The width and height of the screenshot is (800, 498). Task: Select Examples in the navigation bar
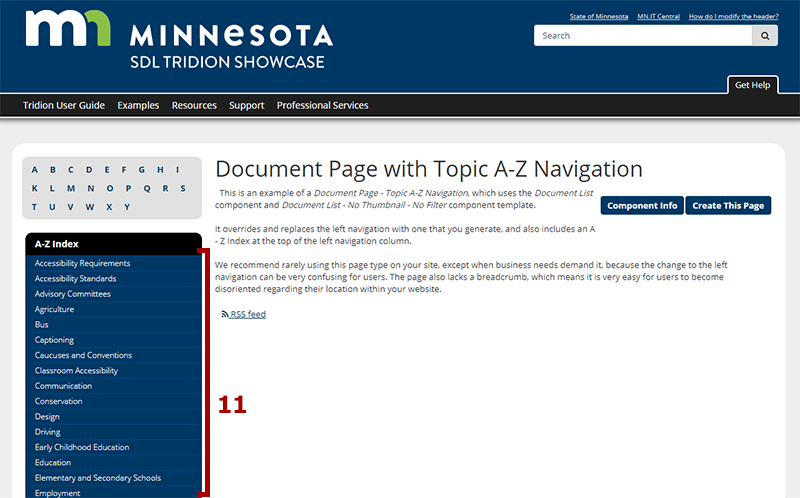(138, 105)
